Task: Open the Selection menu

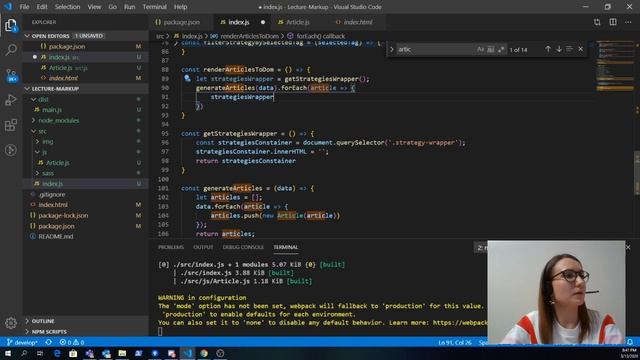Action: coord(67,7)
